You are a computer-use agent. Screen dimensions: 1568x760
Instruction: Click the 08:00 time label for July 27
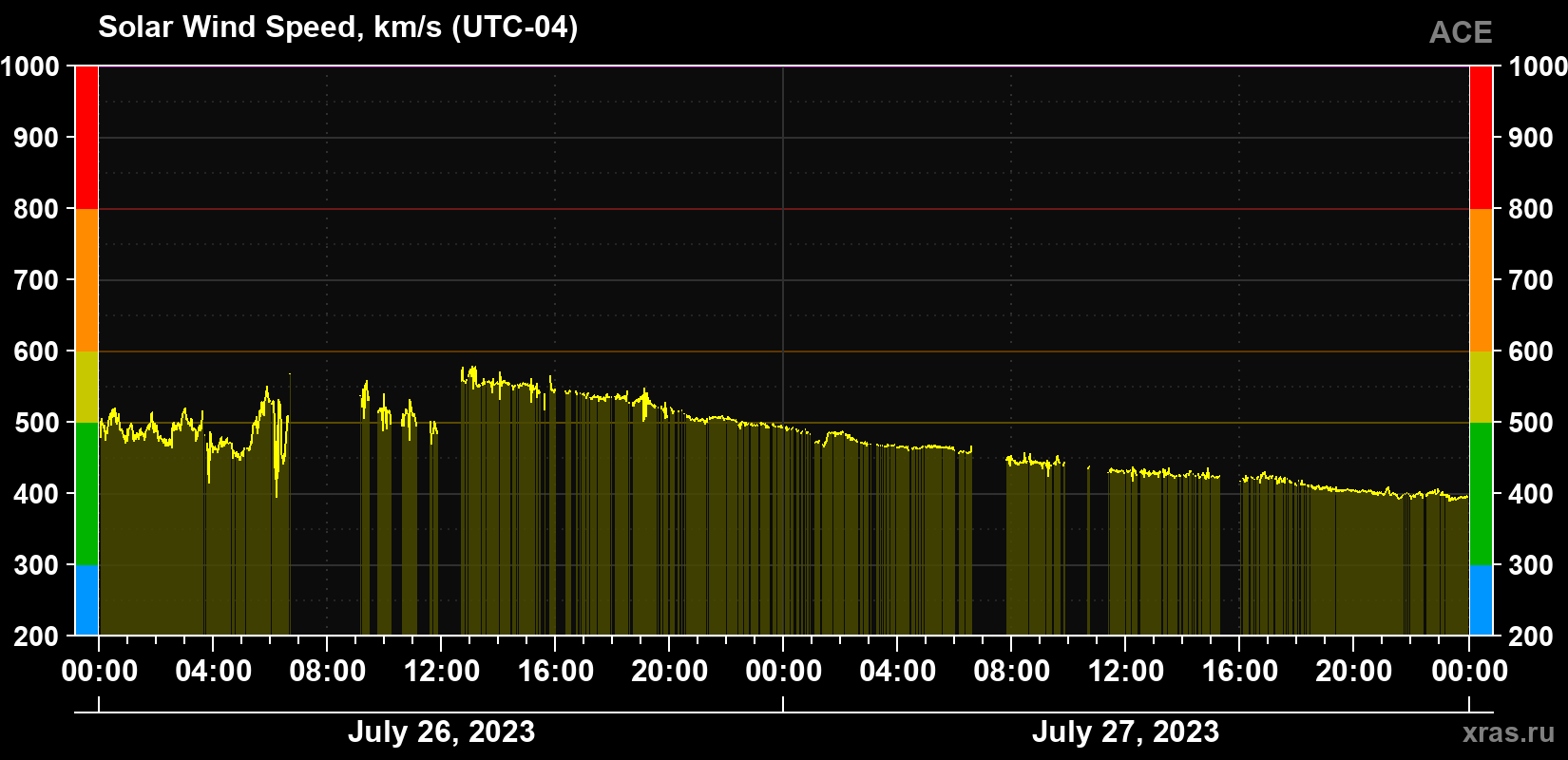coord(1011,672)
